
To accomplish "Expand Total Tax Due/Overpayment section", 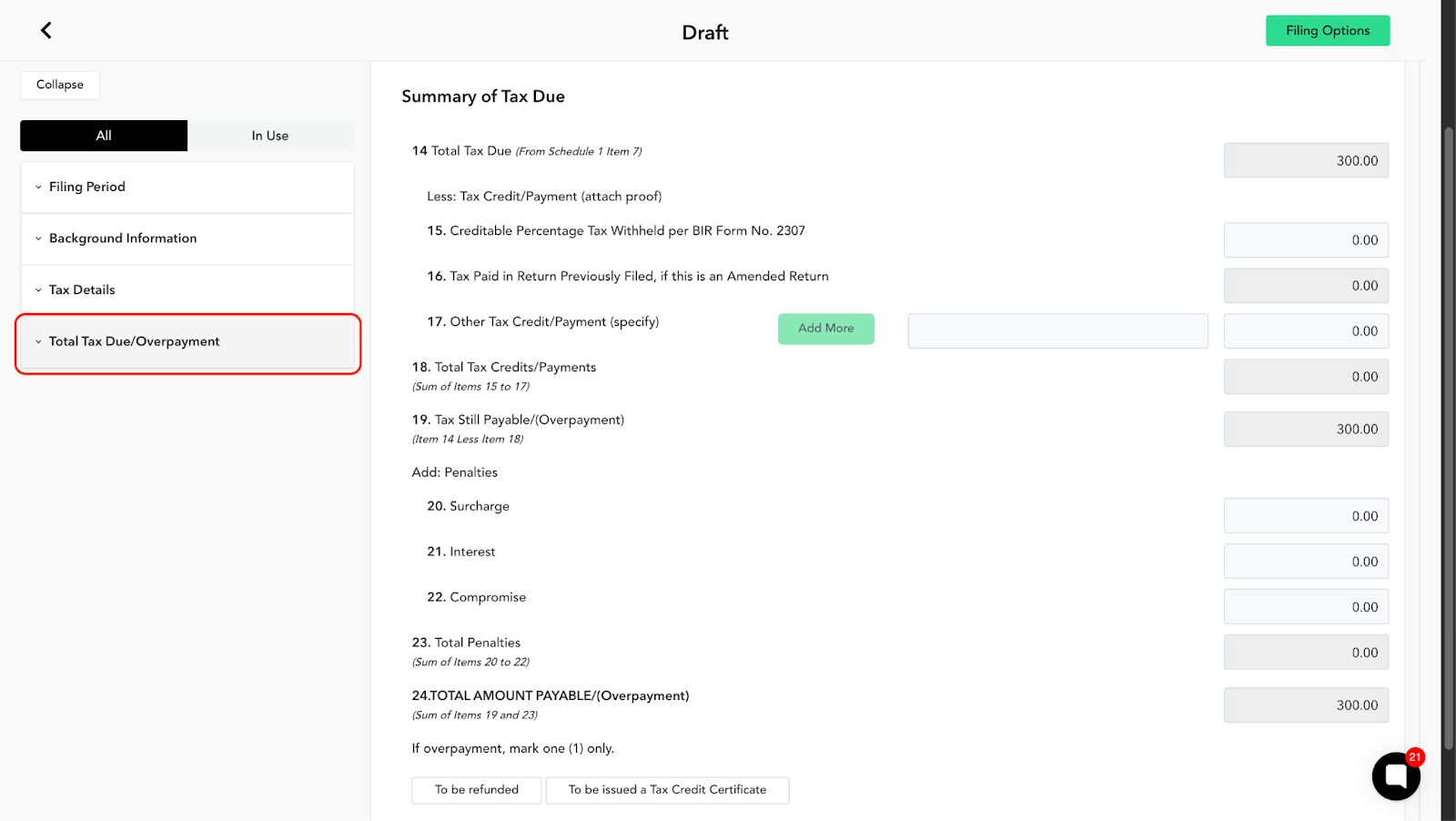I will pos(187,342).
